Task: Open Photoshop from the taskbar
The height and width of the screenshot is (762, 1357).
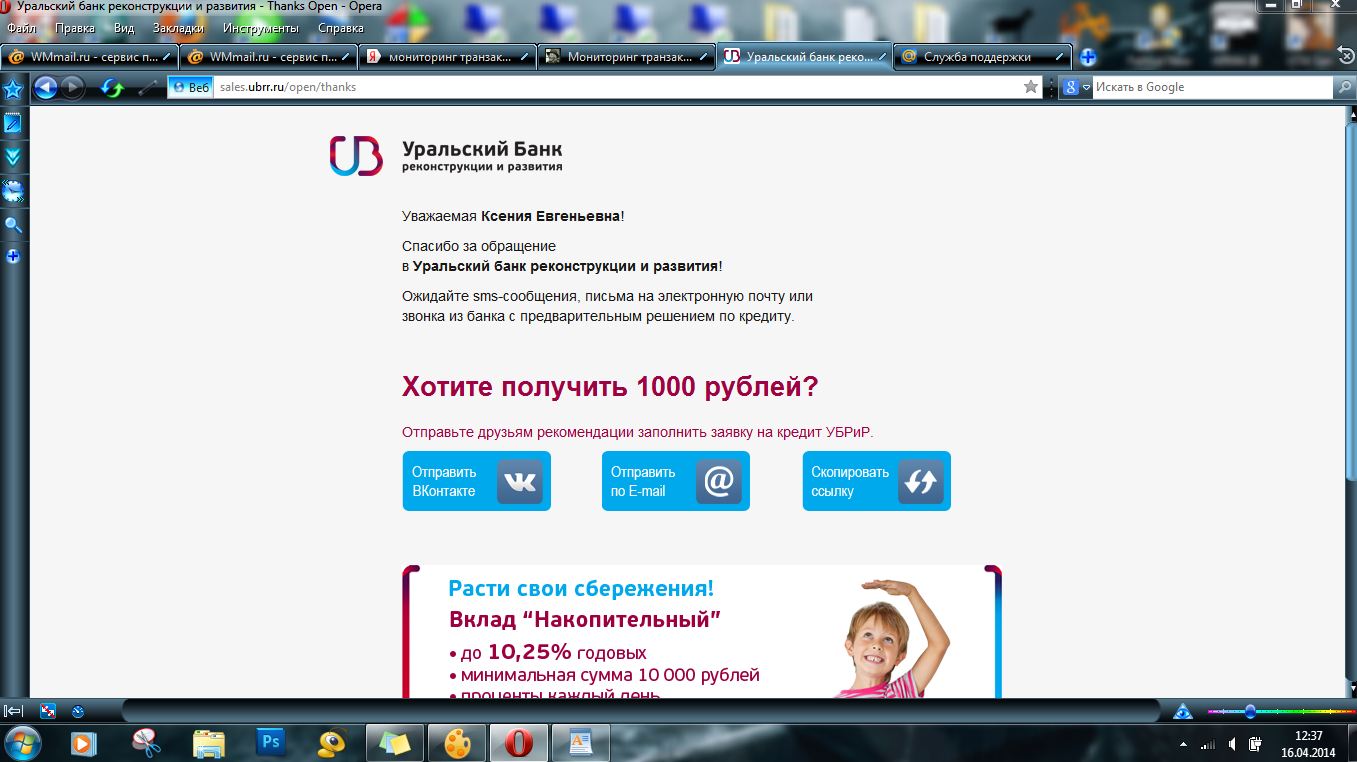Action: click(x=271, y=743)
